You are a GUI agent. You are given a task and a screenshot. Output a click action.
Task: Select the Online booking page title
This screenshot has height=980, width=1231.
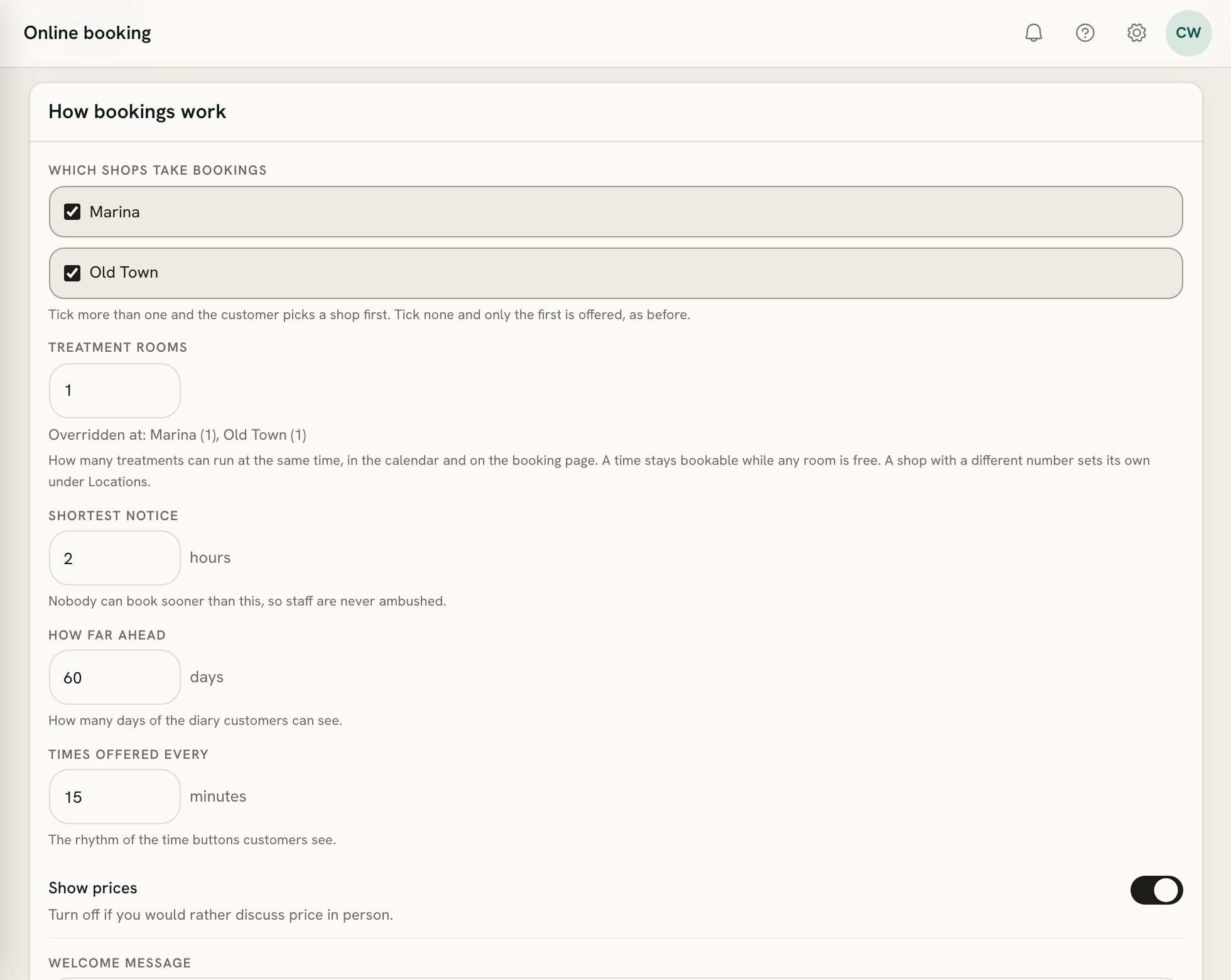pyautogui.click(x=87, y=33)
